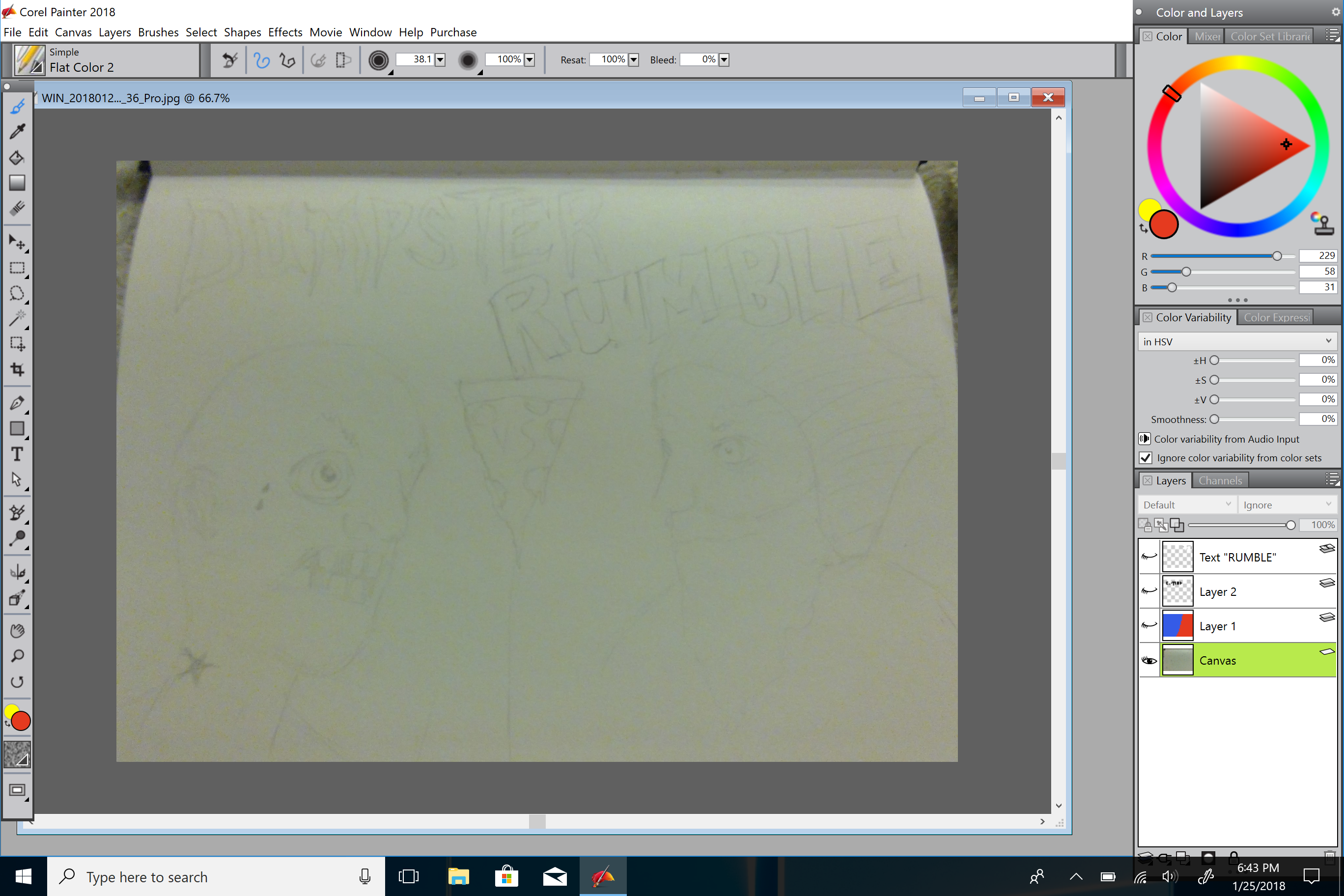This screenshot has height=896, width=1344.
Task: Select the Text tool
Action: [17, 454]
